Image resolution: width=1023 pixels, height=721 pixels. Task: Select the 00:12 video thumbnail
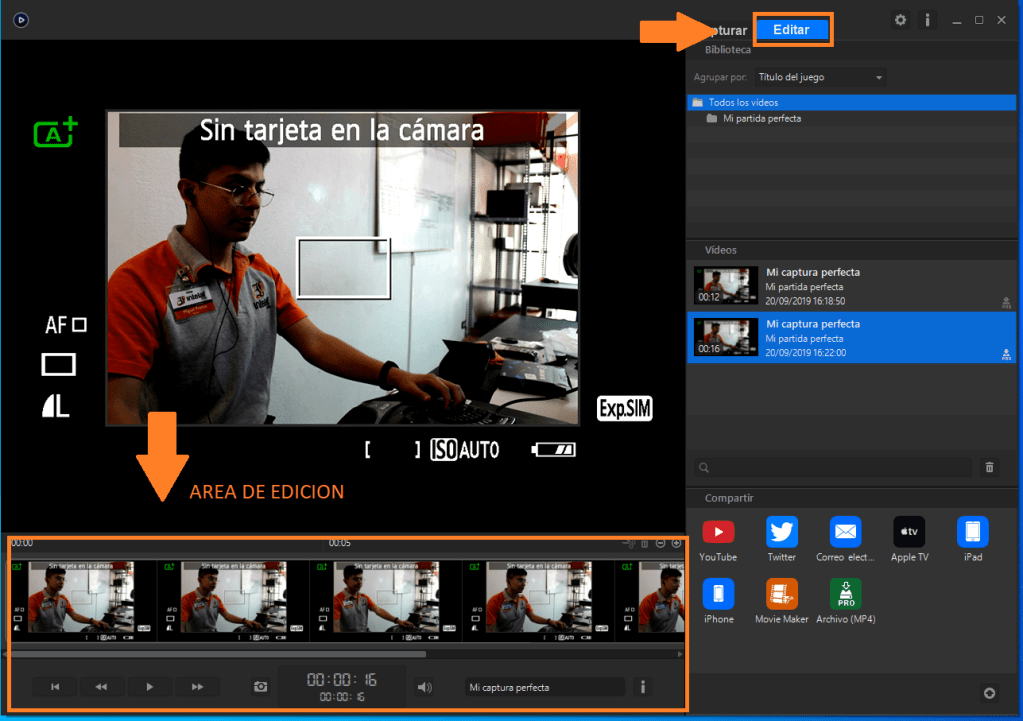725,285
